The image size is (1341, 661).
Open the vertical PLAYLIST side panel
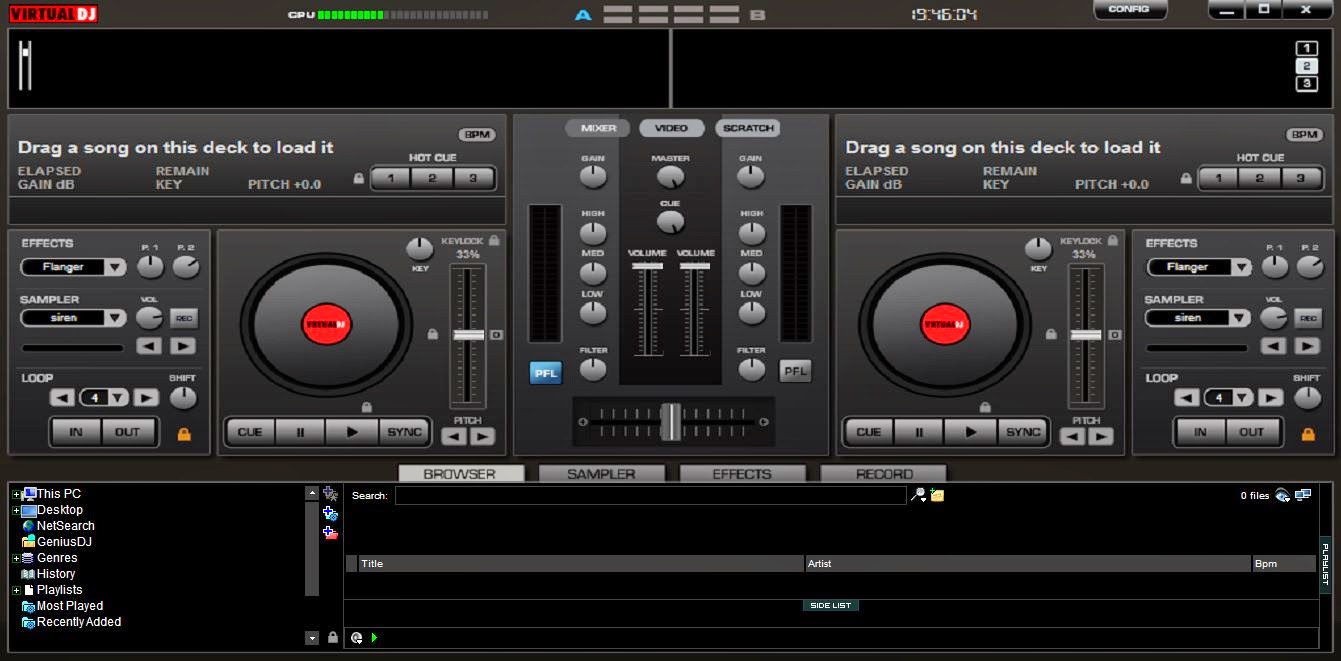point(1326,564)
